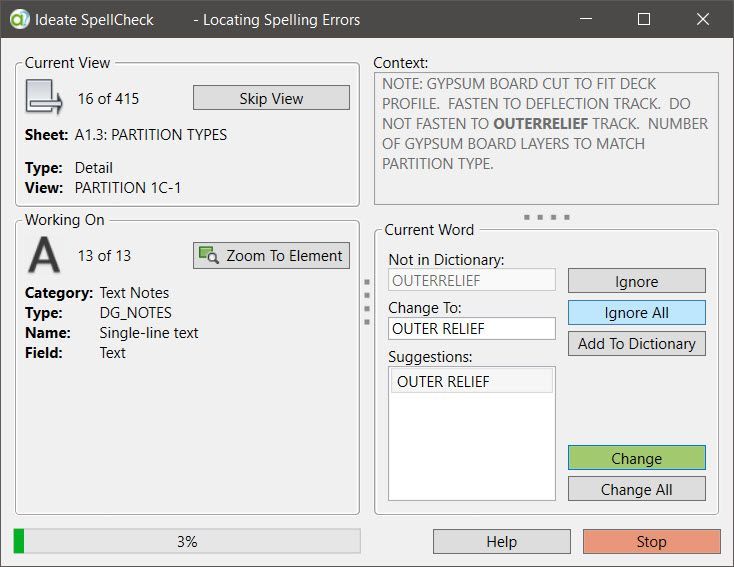Maximize the SpellCheck window

click(x=644, y=19)
